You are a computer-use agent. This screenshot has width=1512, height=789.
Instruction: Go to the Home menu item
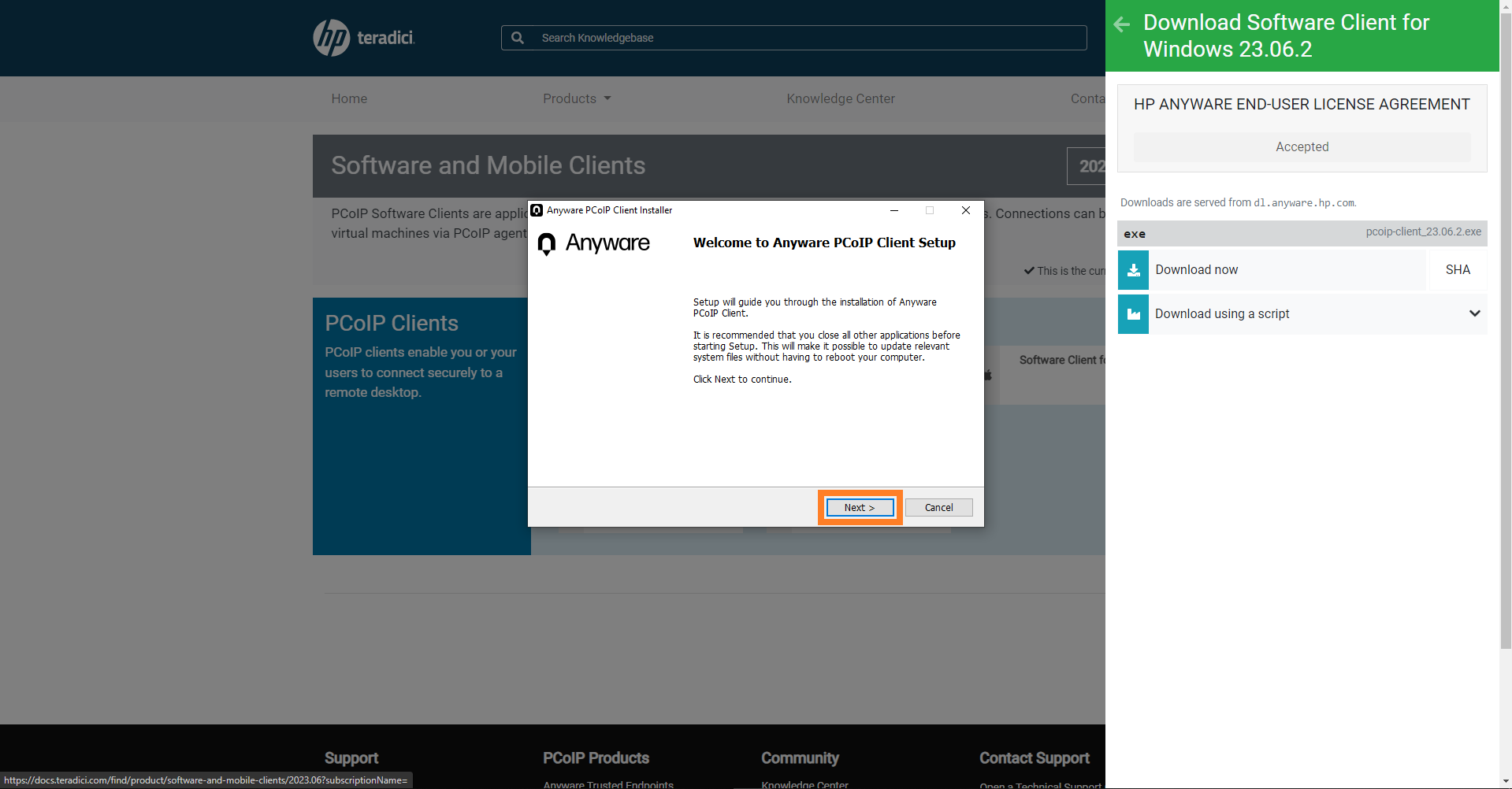(x=349, y=98)
